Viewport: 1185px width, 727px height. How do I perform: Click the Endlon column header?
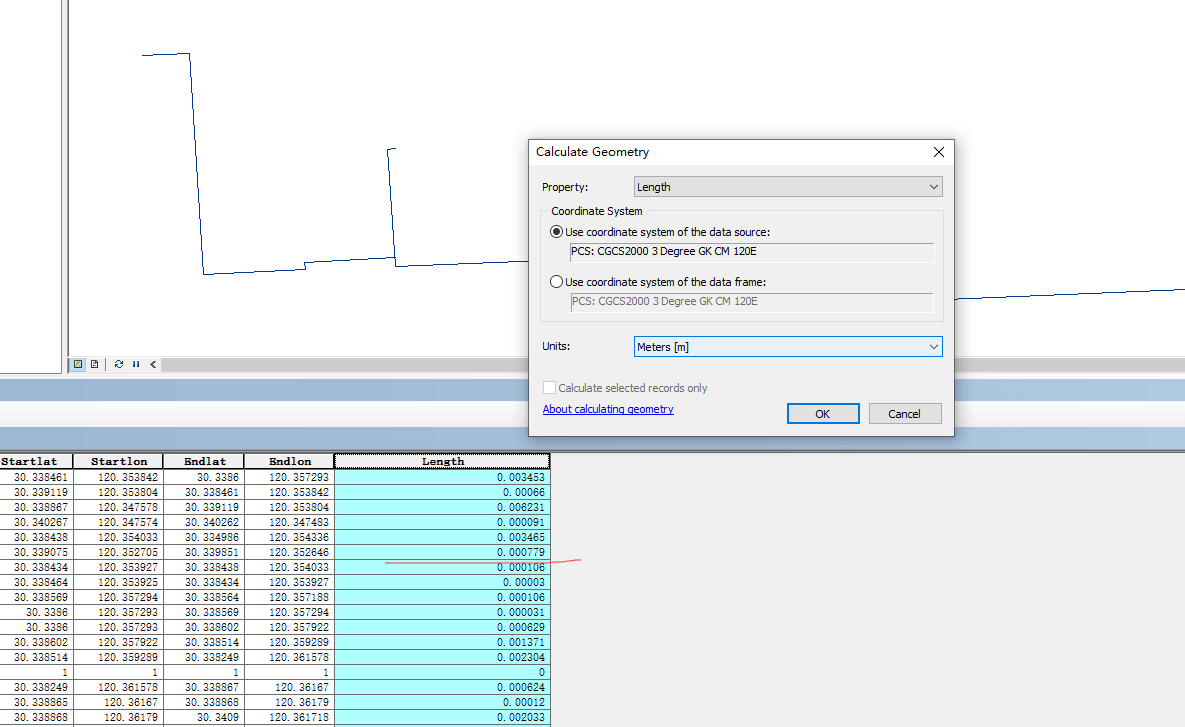pyautogui.click(x=289, y=461)
